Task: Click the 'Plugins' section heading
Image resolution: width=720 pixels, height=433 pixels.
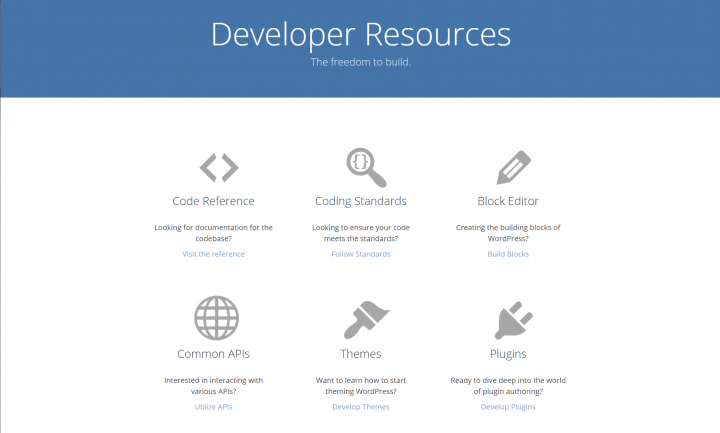Action: [508, 354]
